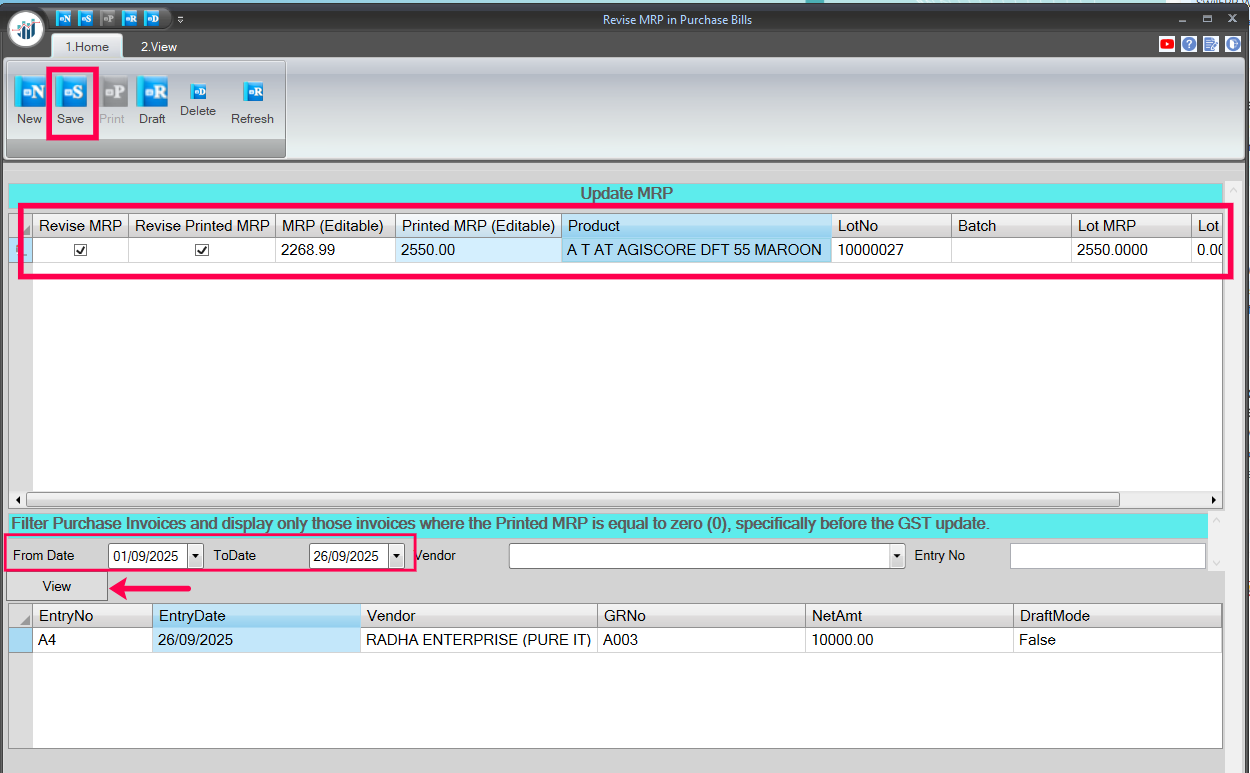
Task: Open the blue question mark help icon
Action: [x=1189, y=44]
